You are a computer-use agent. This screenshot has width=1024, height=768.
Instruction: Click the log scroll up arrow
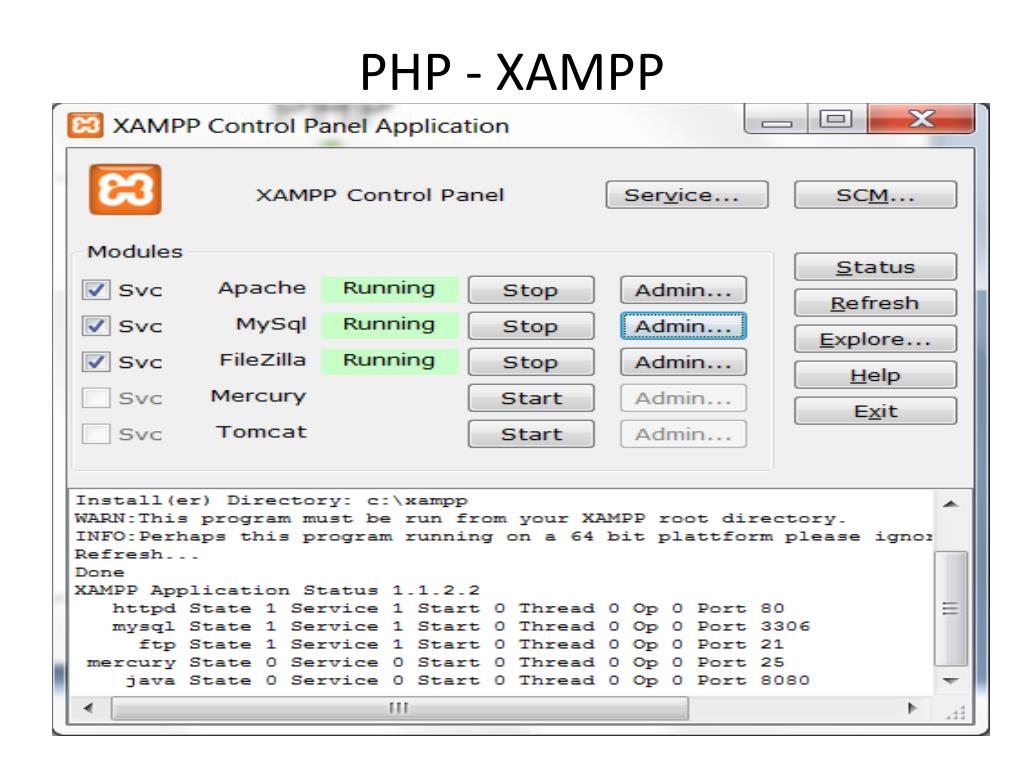(951, 504)
